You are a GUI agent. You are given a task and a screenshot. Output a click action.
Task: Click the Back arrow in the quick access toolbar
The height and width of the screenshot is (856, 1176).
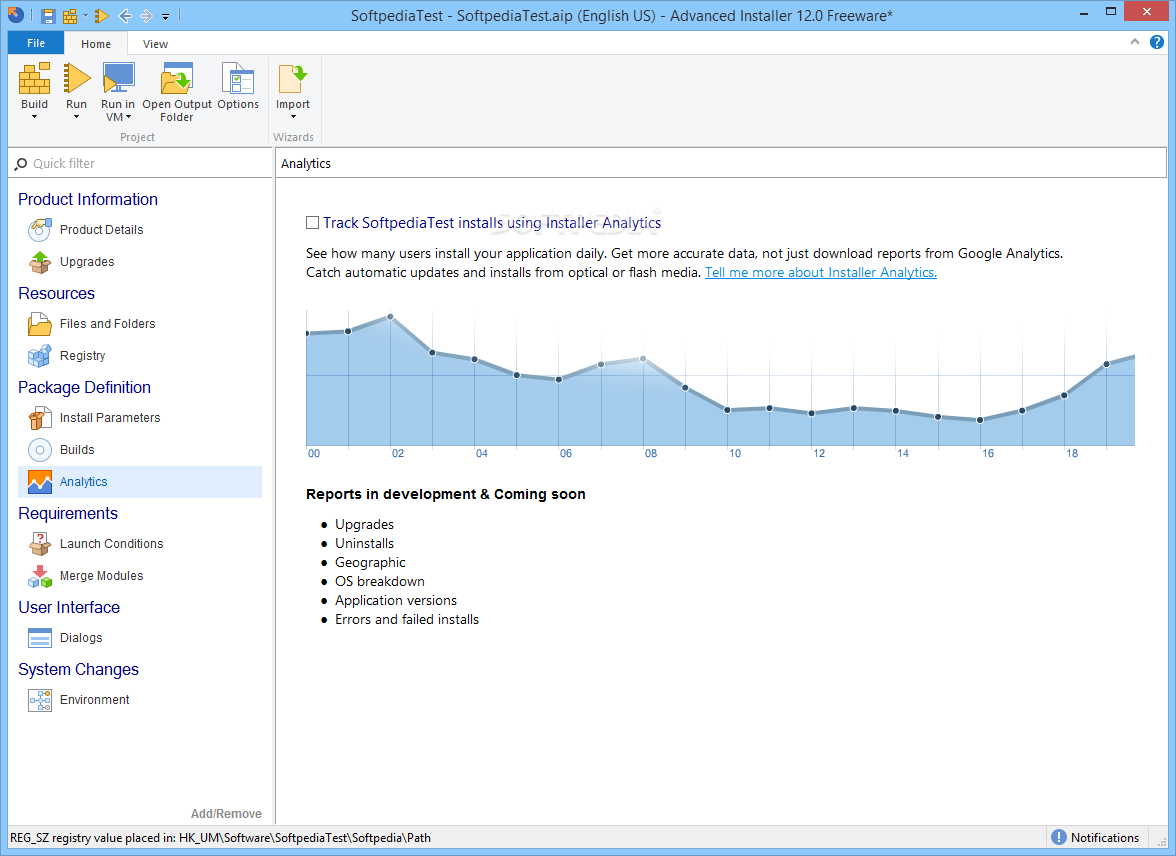125,16
